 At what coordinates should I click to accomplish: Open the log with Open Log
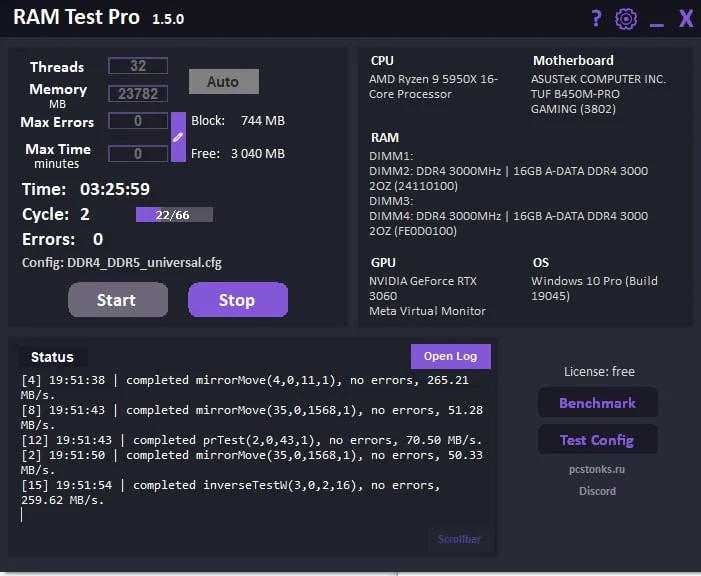point(451,356)
